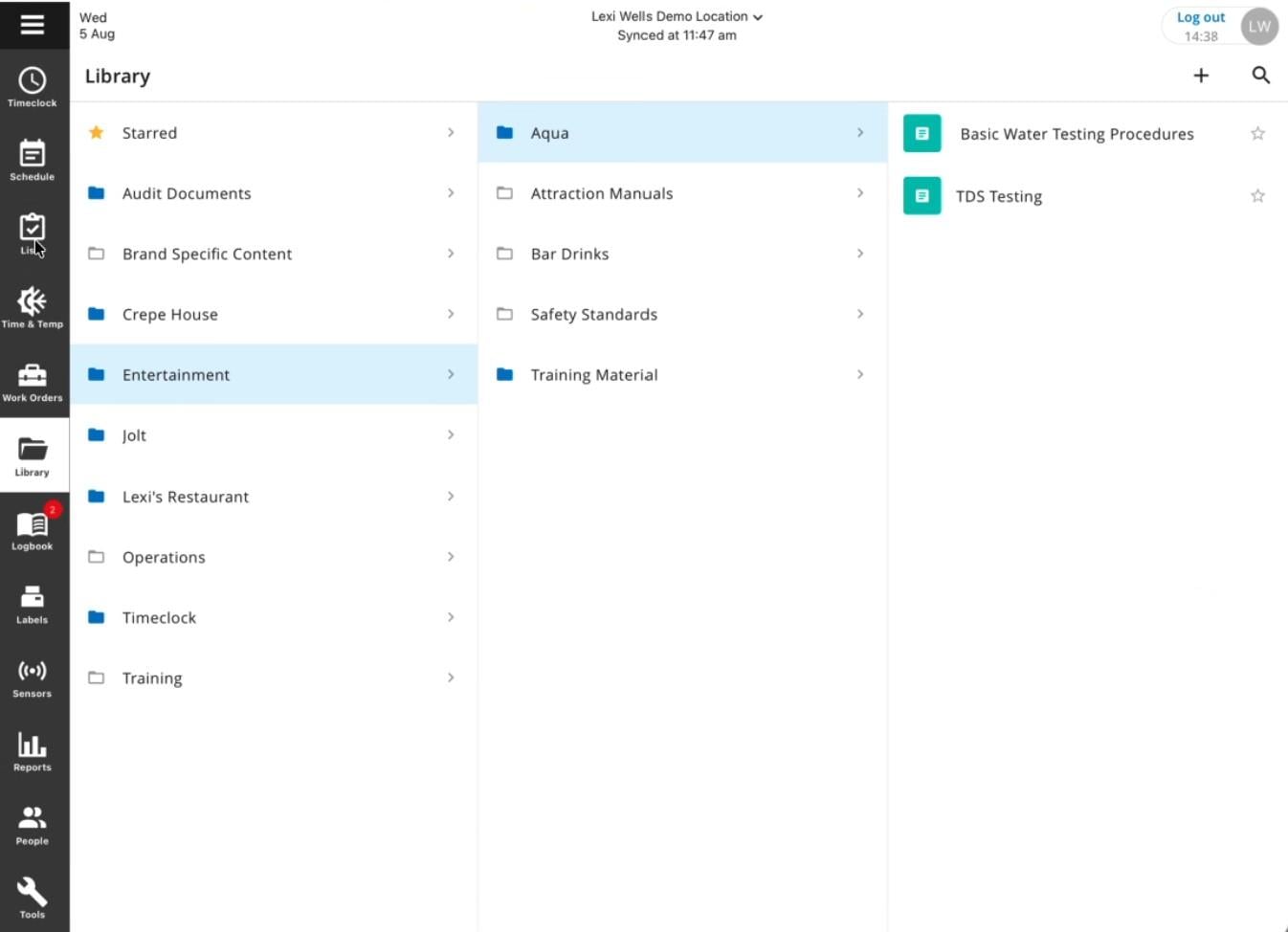Click the Audit Documents folder icon
The image size is (1288, 932).
point(96,193)
